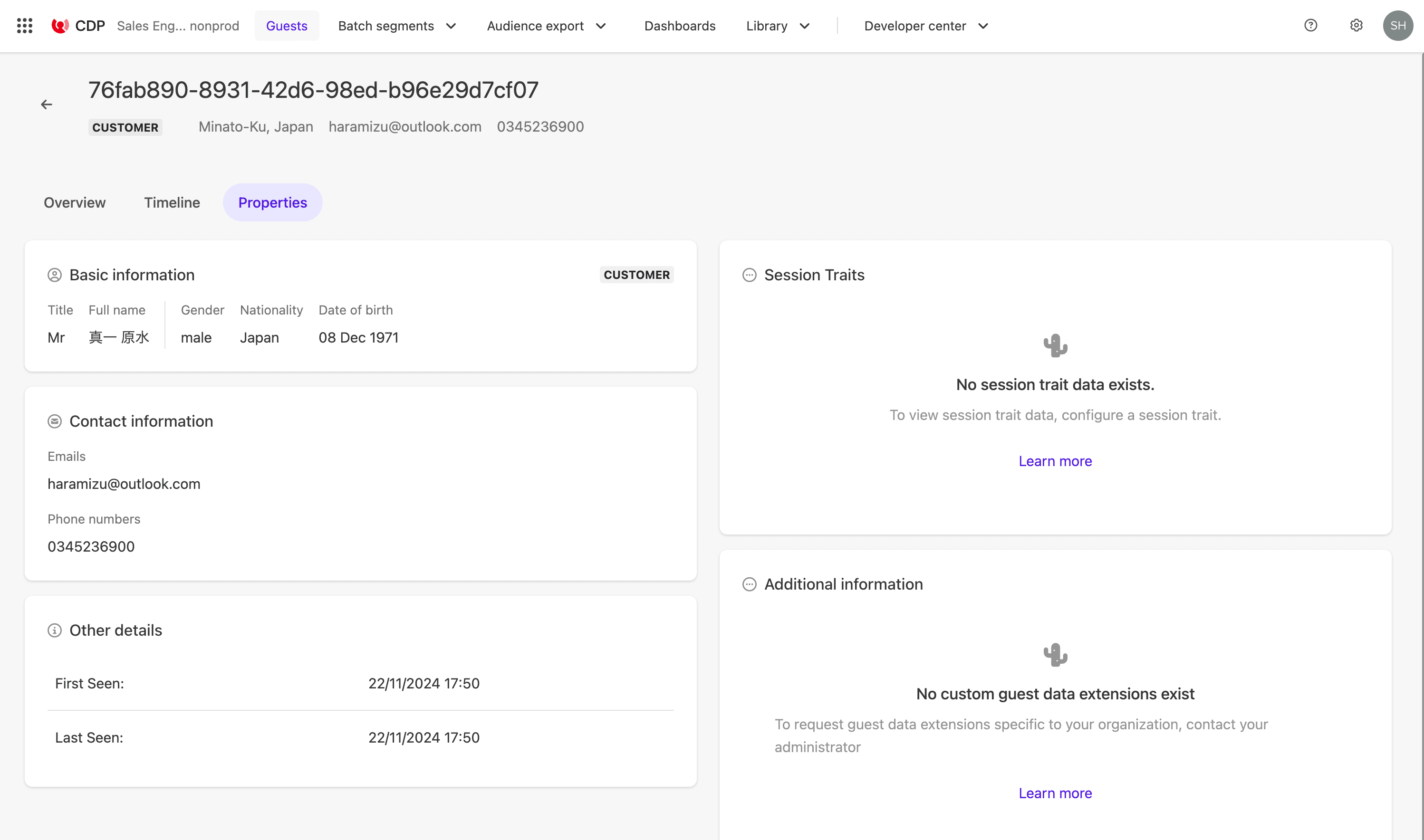Open the help question mark icon
The width and height of the screenshot is (1424, 840).
pos(1310,26)
